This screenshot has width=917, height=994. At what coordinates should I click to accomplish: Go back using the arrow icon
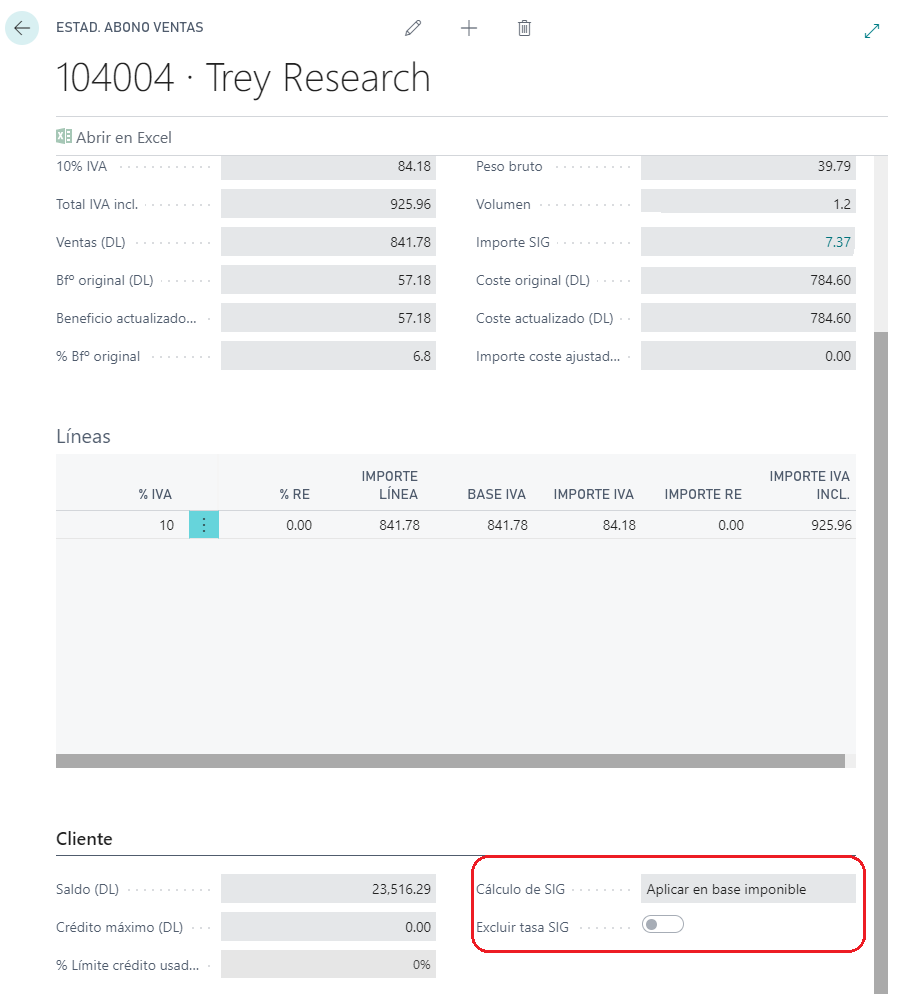[22, 28]
